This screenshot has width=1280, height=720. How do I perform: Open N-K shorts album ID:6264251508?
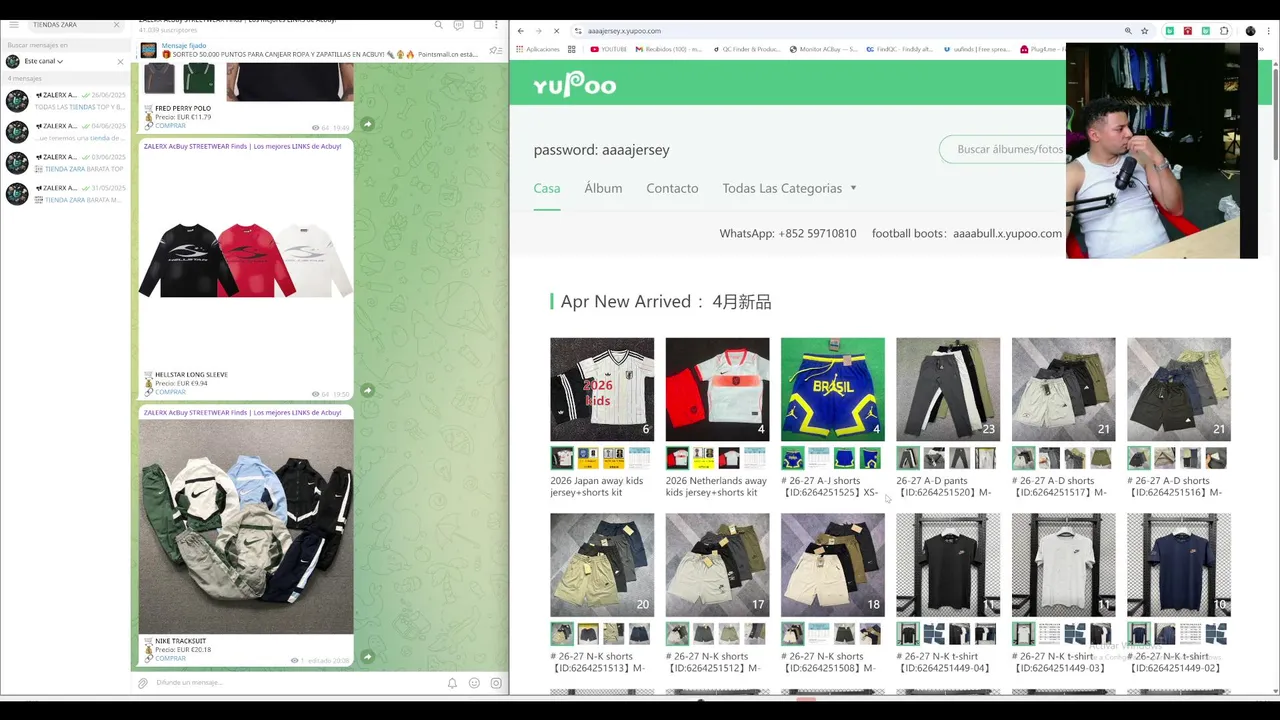coord(833,565)
